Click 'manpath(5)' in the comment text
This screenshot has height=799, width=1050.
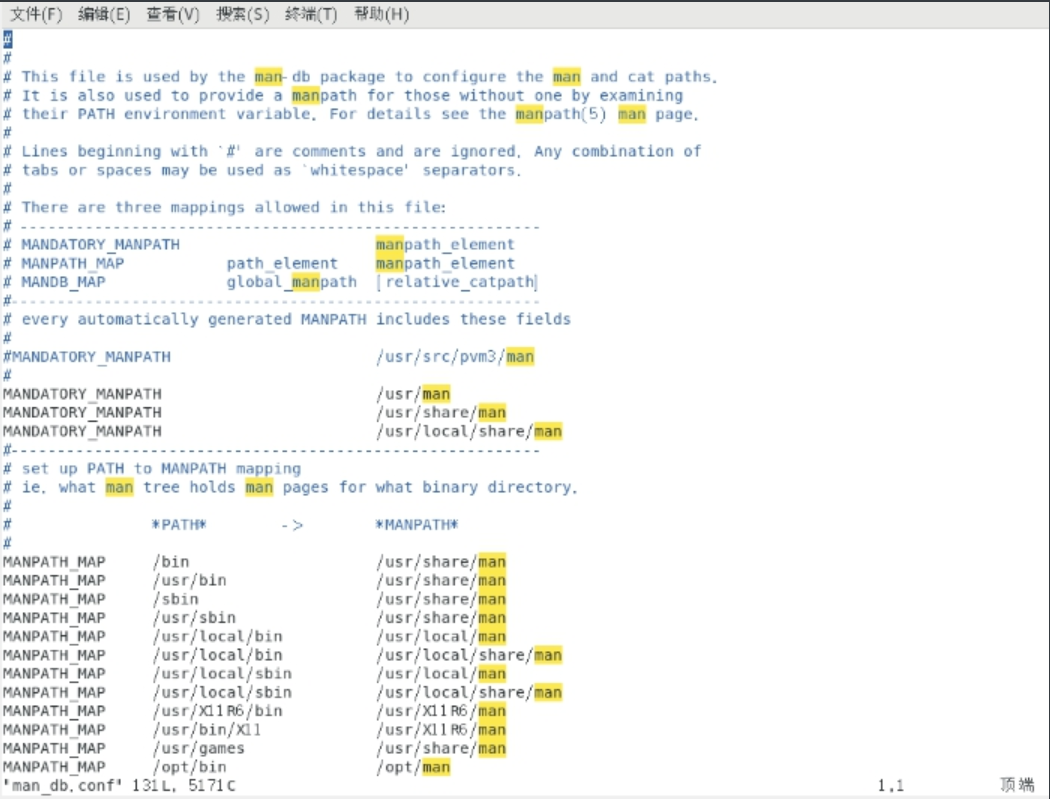tap(560, 115)
